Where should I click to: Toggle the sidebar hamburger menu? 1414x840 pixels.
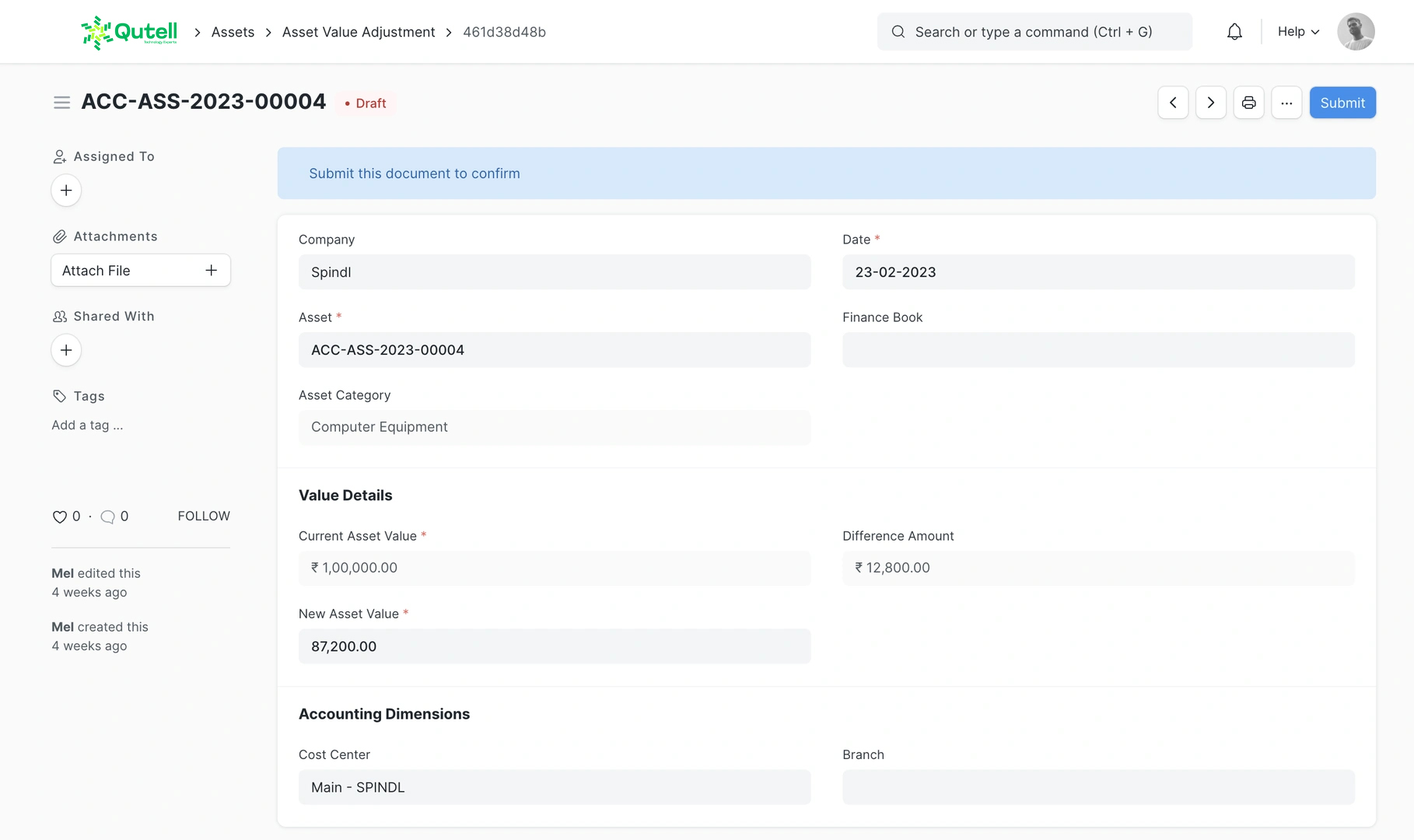[61, 103]
